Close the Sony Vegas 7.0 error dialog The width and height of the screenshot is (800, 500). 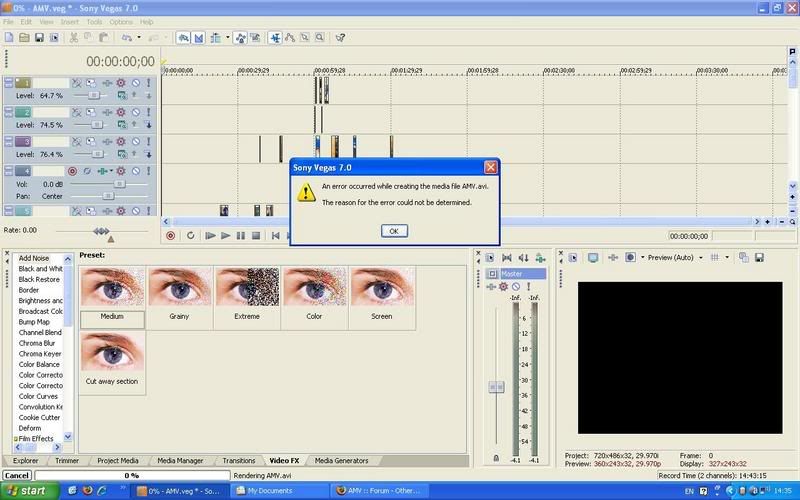[x=490, y=167]
